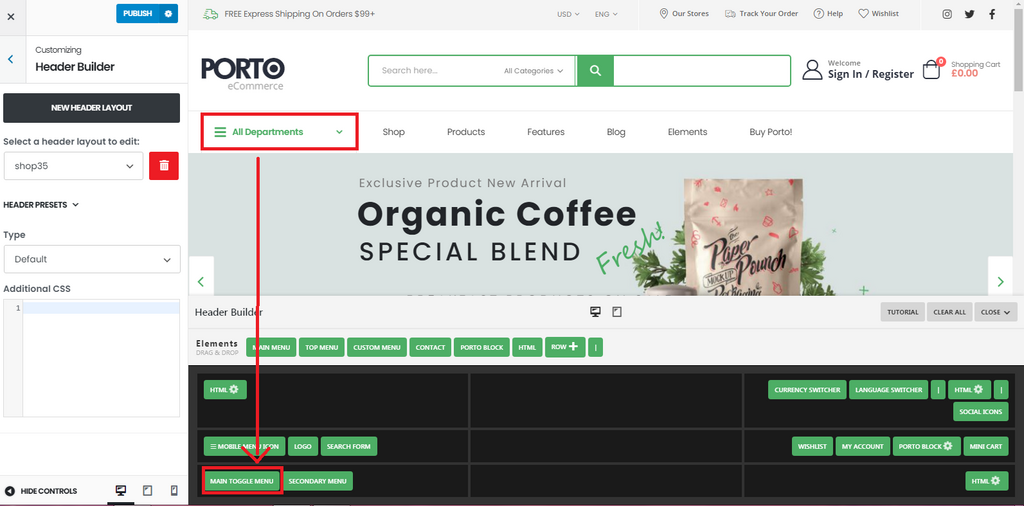Open settings gear on top-left HTML element

tap(234, 390)
